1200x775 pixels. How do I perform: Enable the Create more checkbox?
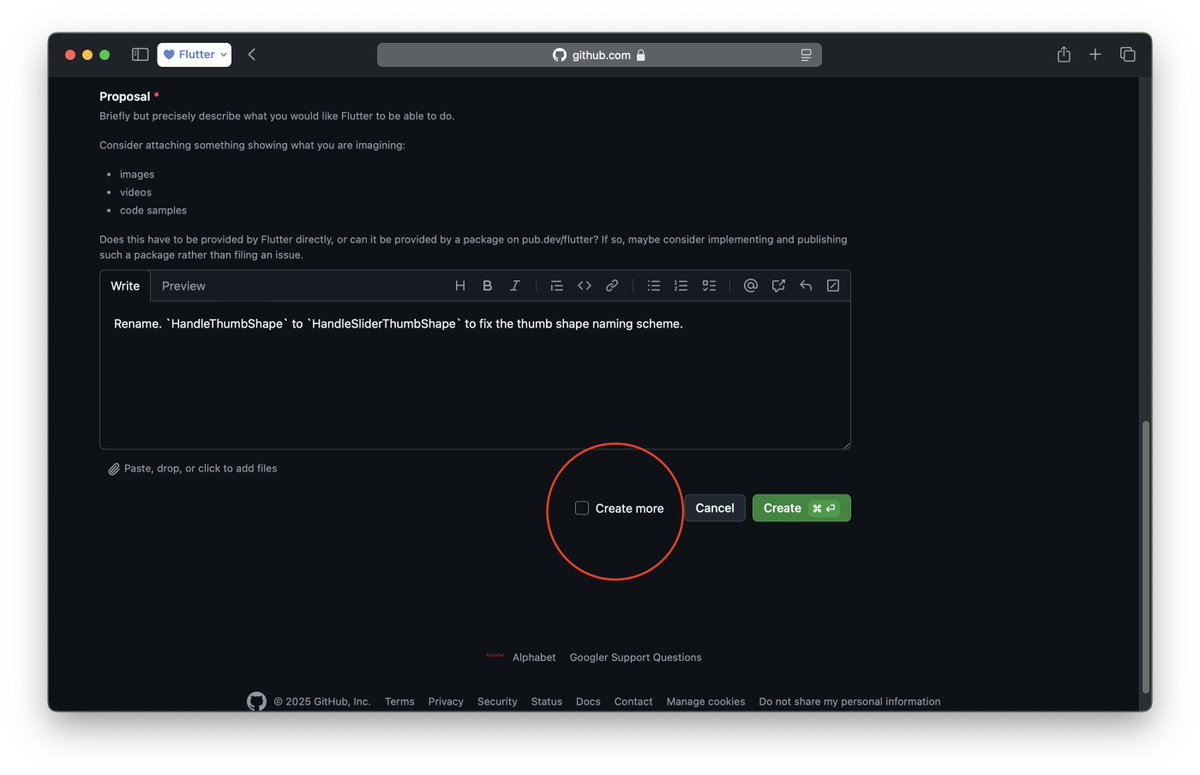[x=582, y=508]
